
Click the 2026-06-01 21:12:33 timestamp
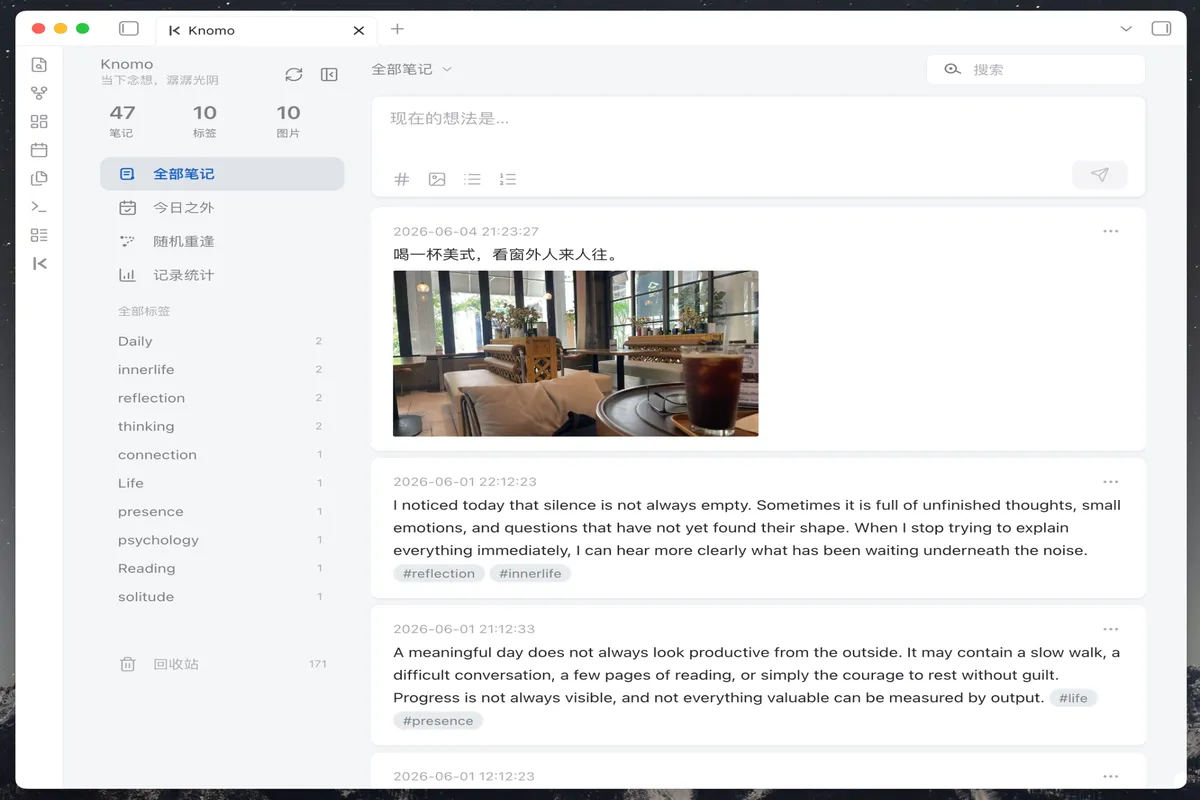tap(464, 629)
